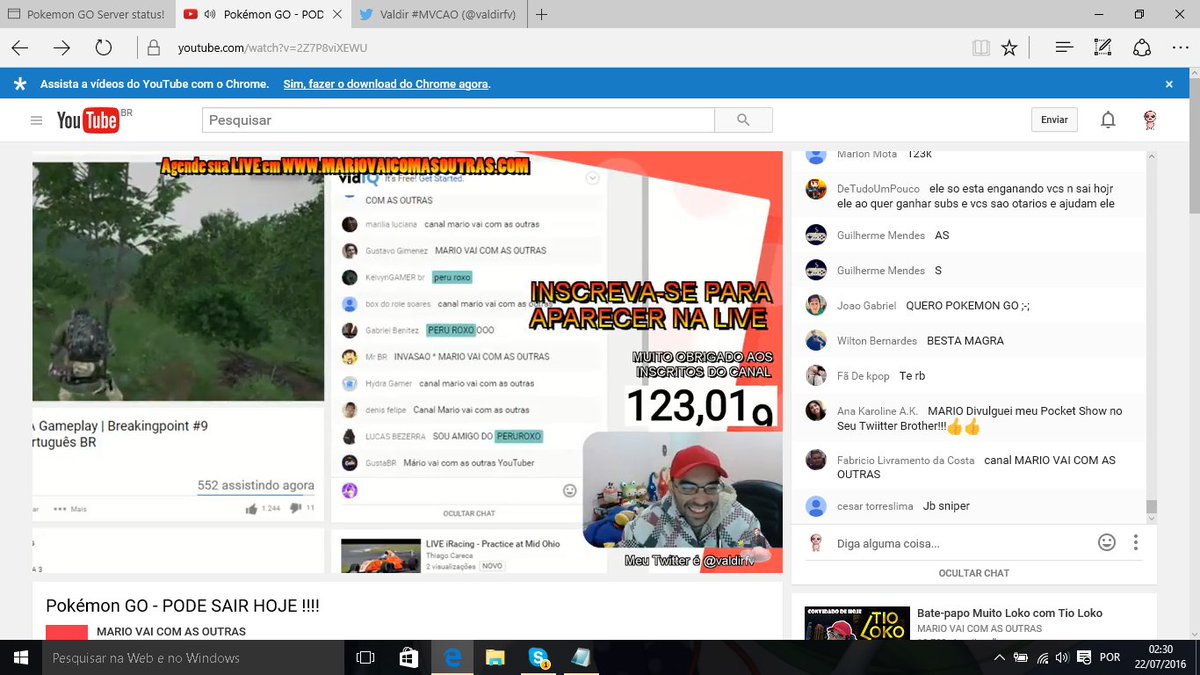The height and width of the screenshot is (675, 1200).
Task: Open DeTudoUmPouco's chat profile avatar
Action: pos(816,189)
